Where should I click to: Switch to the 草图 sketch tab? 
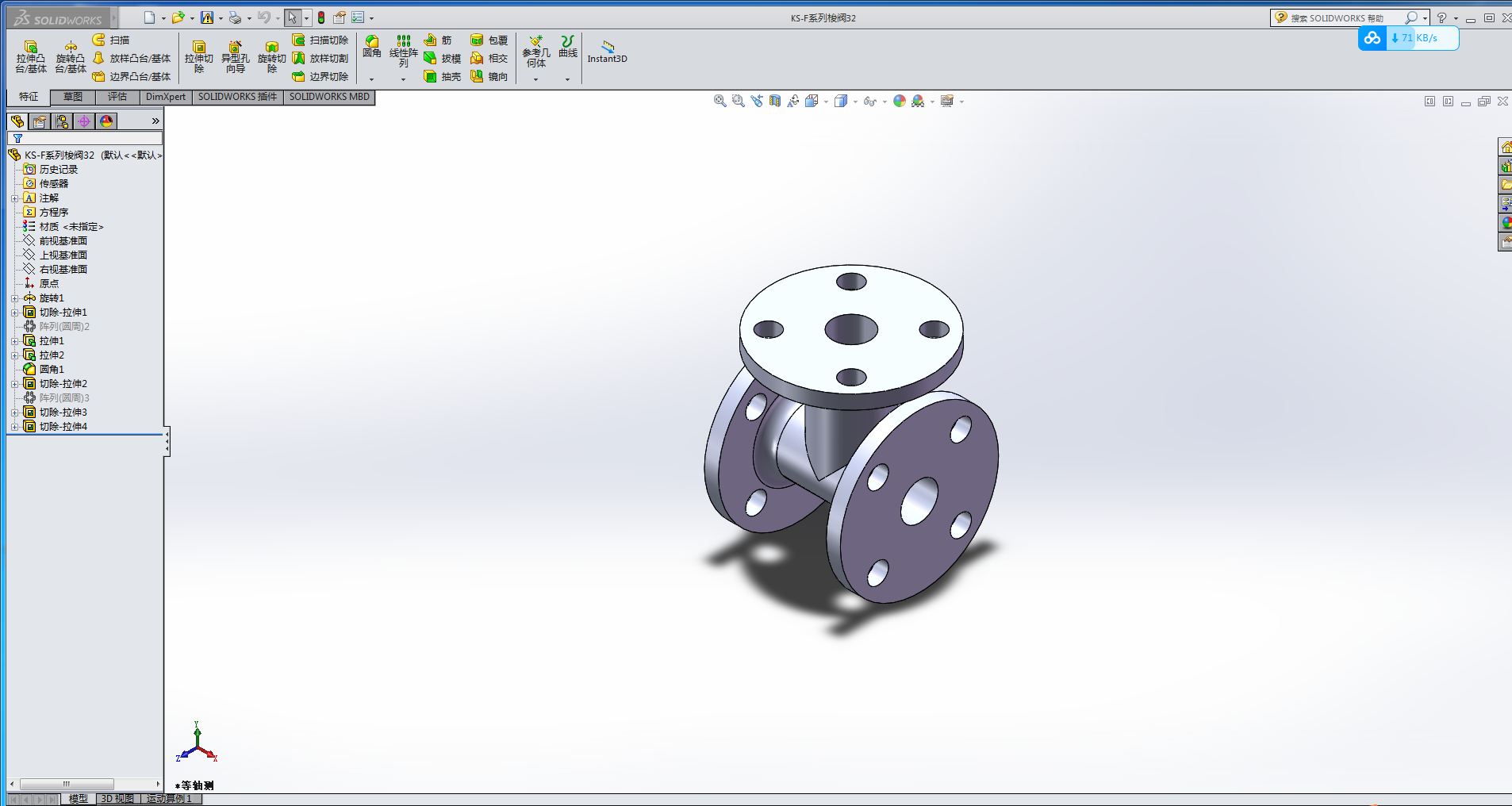tap(73, 97)
